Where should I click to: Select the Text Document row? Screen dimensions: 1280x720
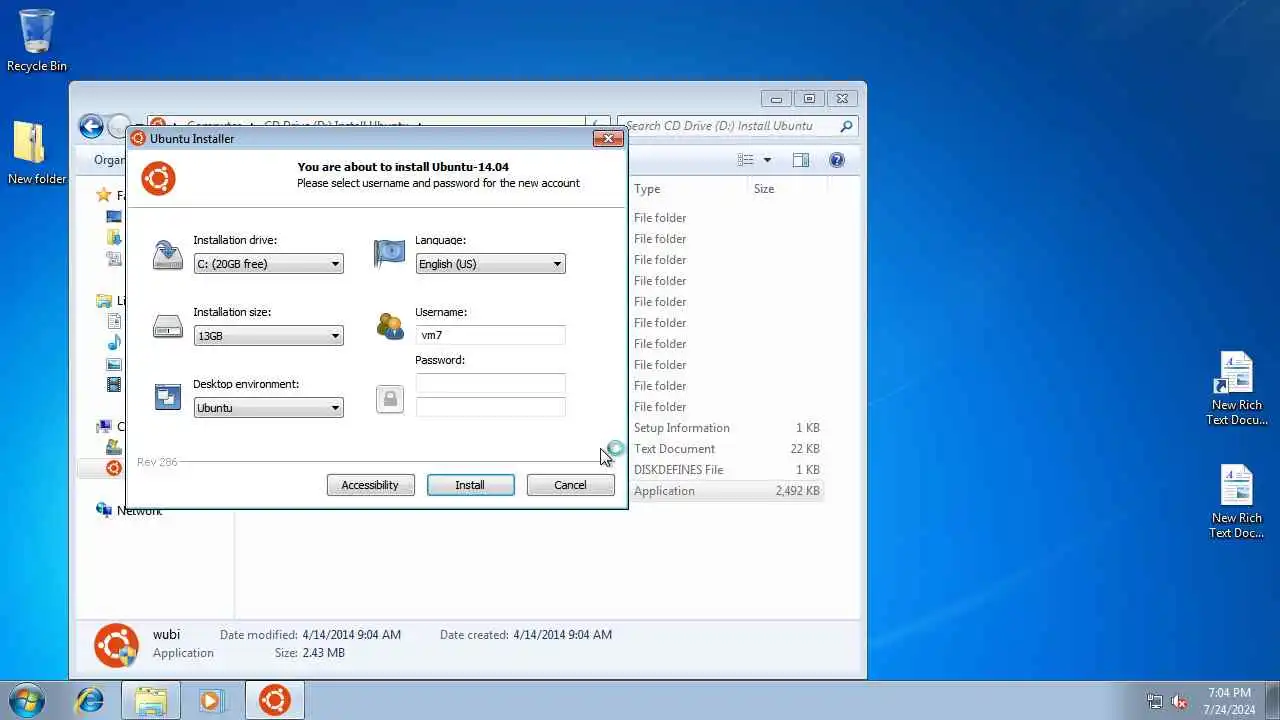click(727, 449)
